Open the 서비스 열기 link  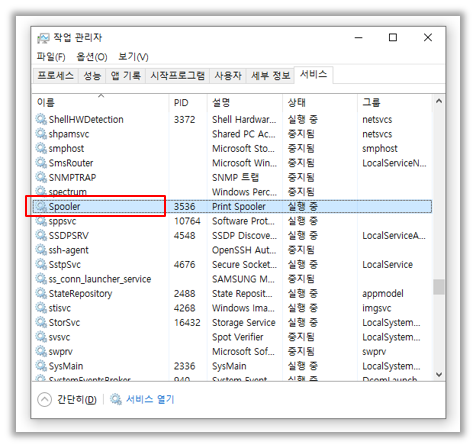pyautogui.click(x=150, y=399)
